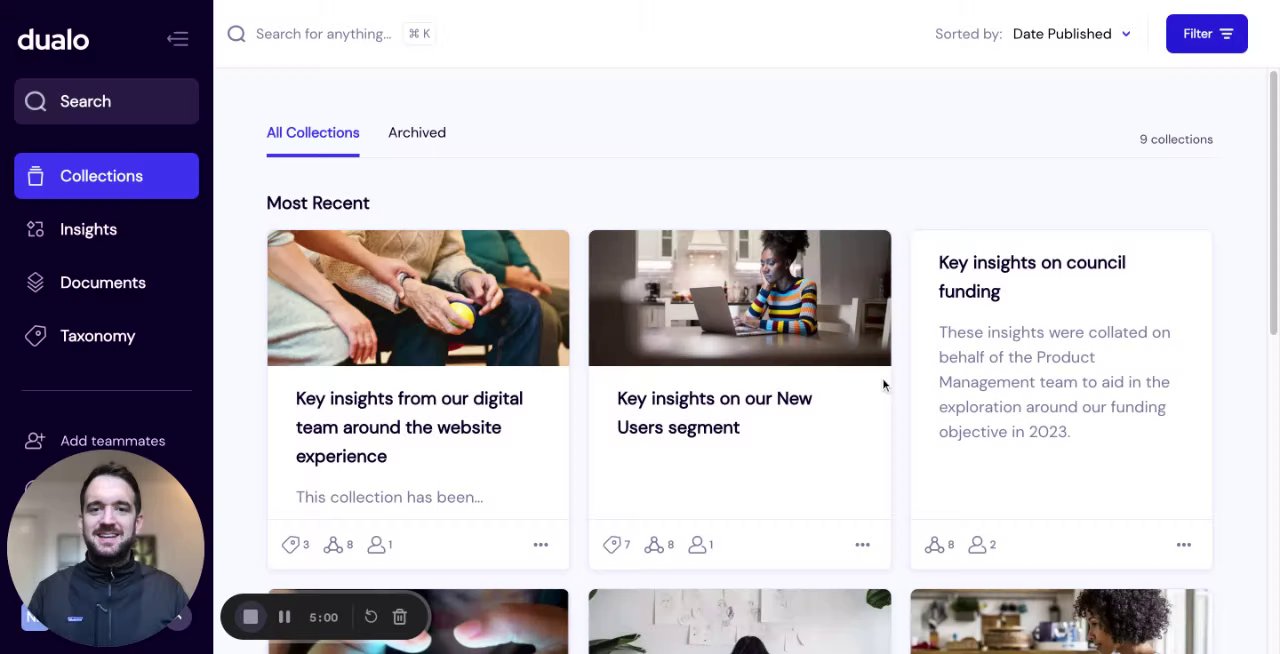Delete the recording with the trash icon

(x=400, y=617)
